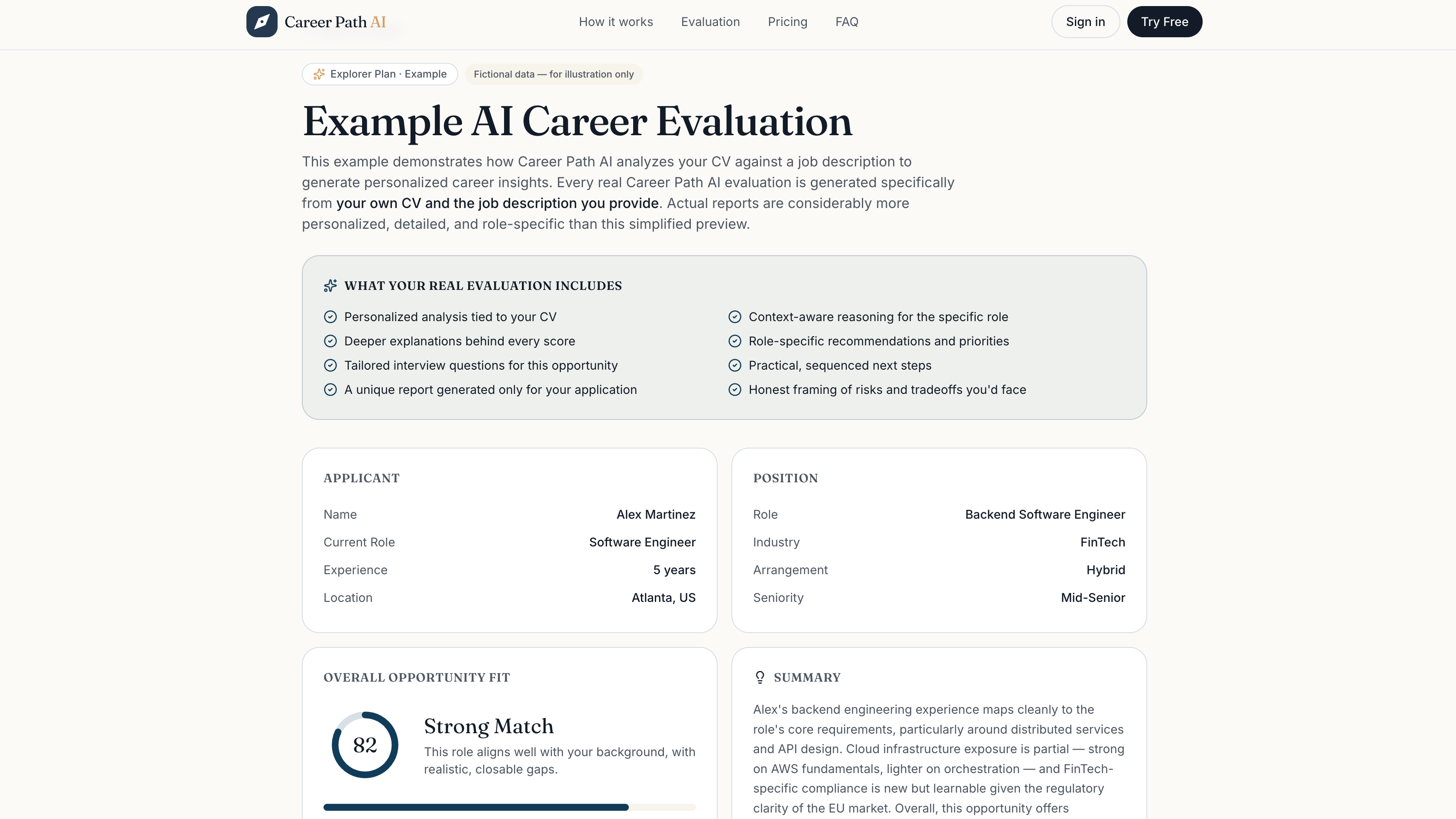This screenshot has width=1456, height=819.
Task: Click the POSITION card heading
Action: pyautogui.click(x=785, y=478)
